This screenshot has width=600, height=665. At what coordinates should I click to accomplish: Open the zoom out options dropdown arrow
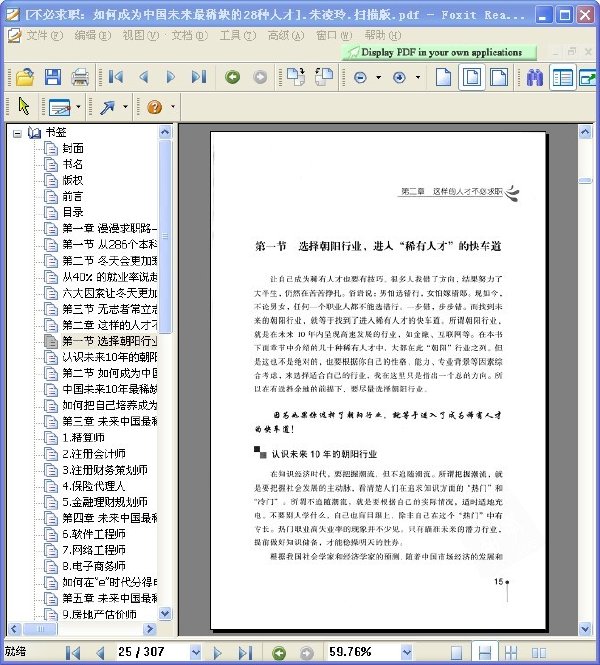[378, 78]
